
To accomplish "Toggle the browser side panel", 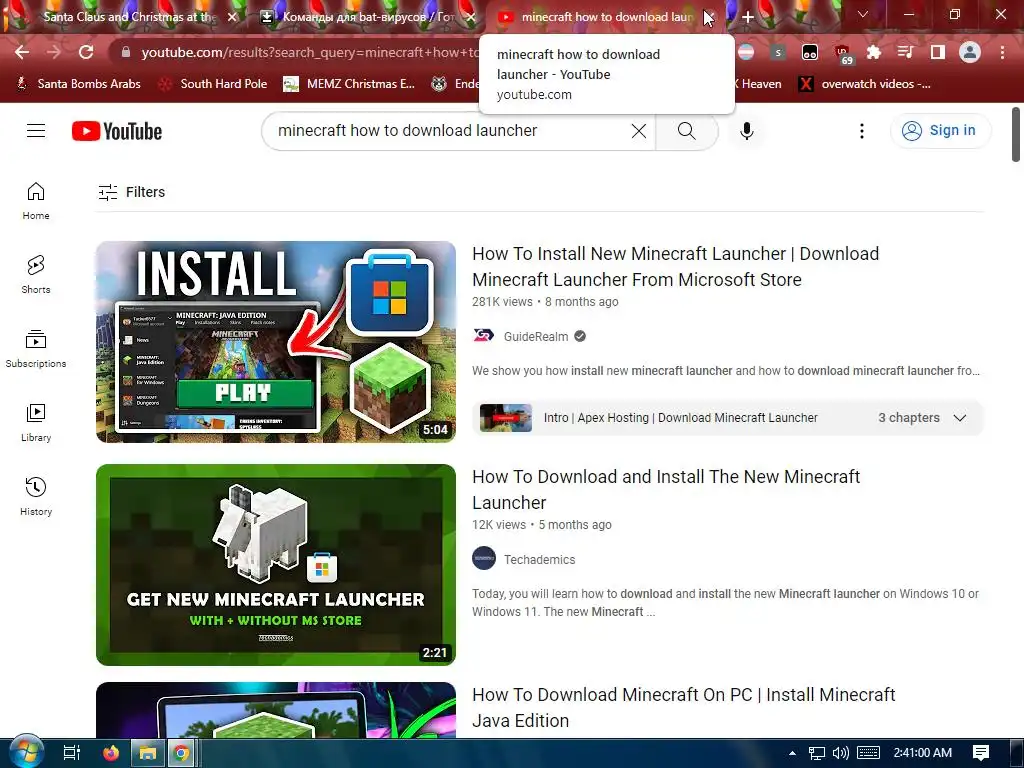I will click(x=938, y=52).
